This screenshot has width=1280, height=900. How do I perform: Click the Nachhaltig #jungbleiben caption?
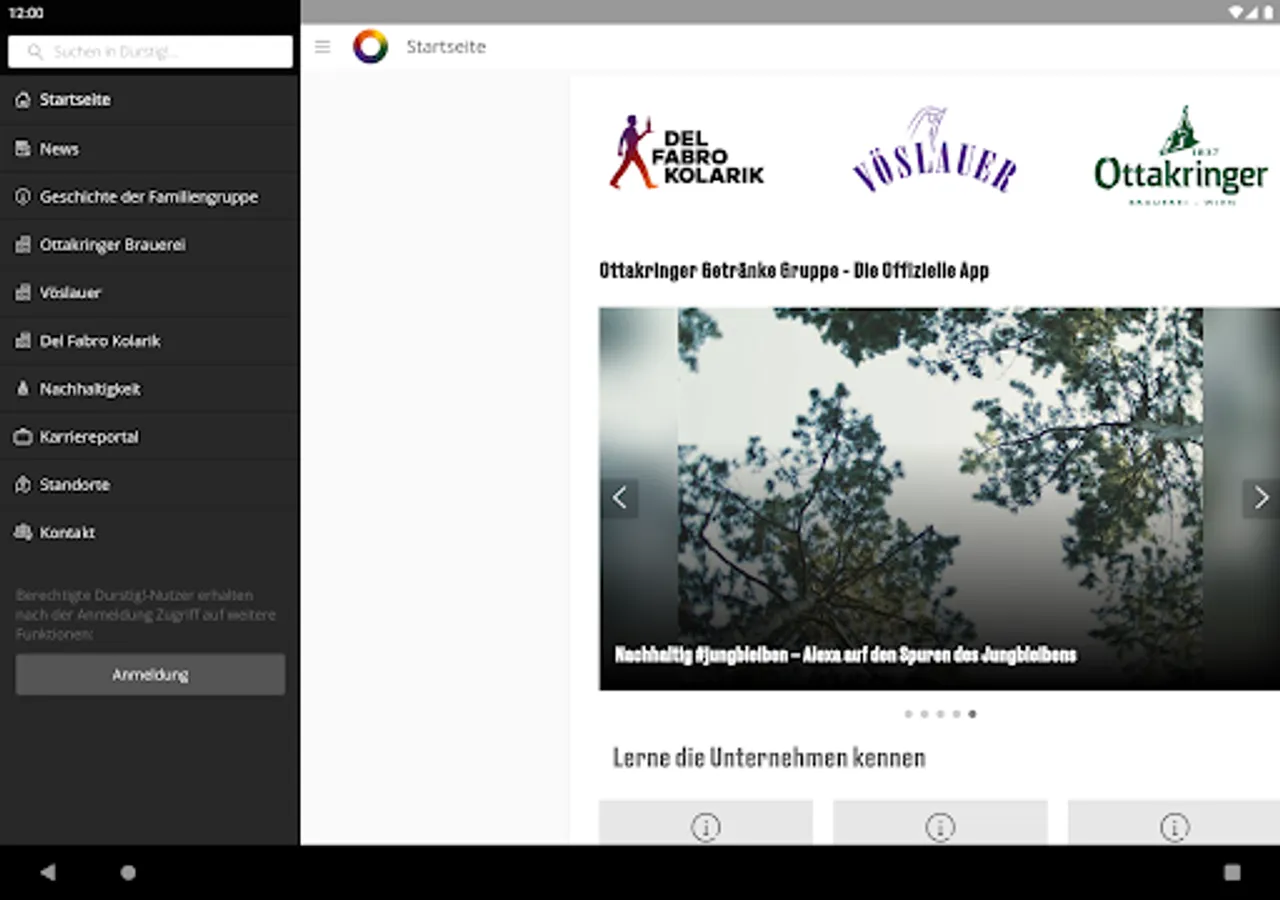(x=846, y=655)
